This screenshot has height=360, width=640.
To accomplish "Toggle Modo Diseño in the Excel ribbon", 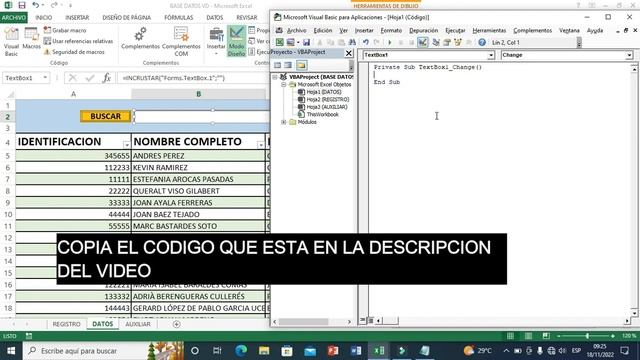I will (x=236, y=42).
